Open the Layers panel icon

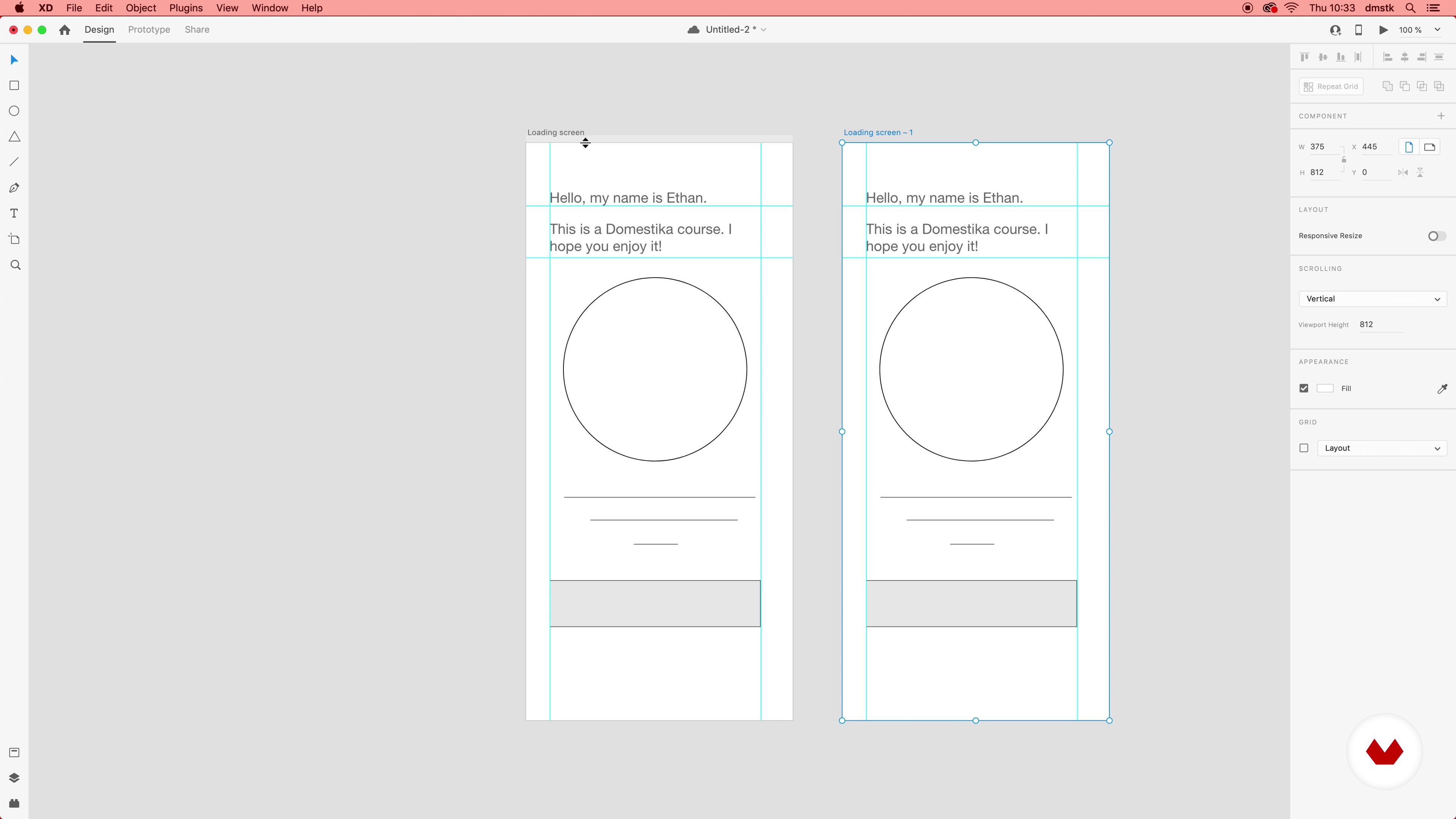14,778
